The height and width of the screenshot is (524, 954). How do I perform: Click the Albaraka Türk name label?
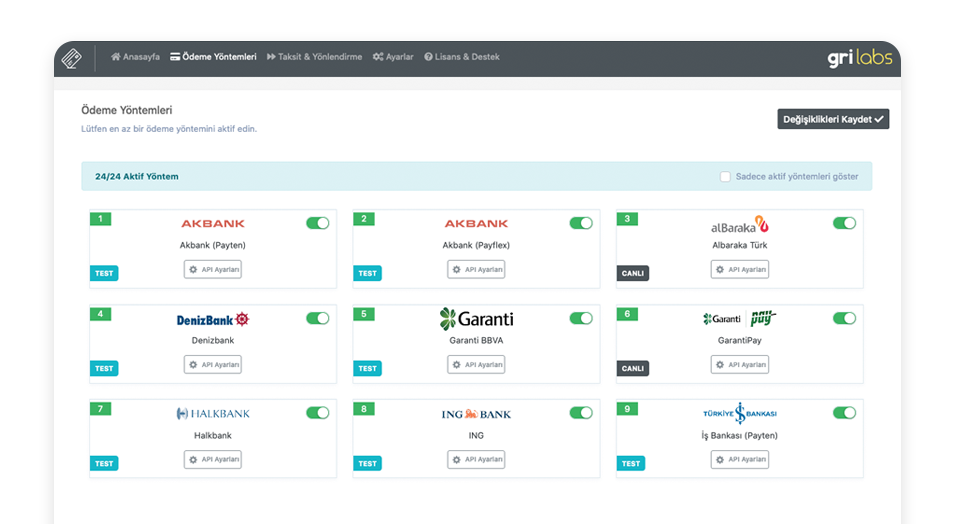point(740,245)
